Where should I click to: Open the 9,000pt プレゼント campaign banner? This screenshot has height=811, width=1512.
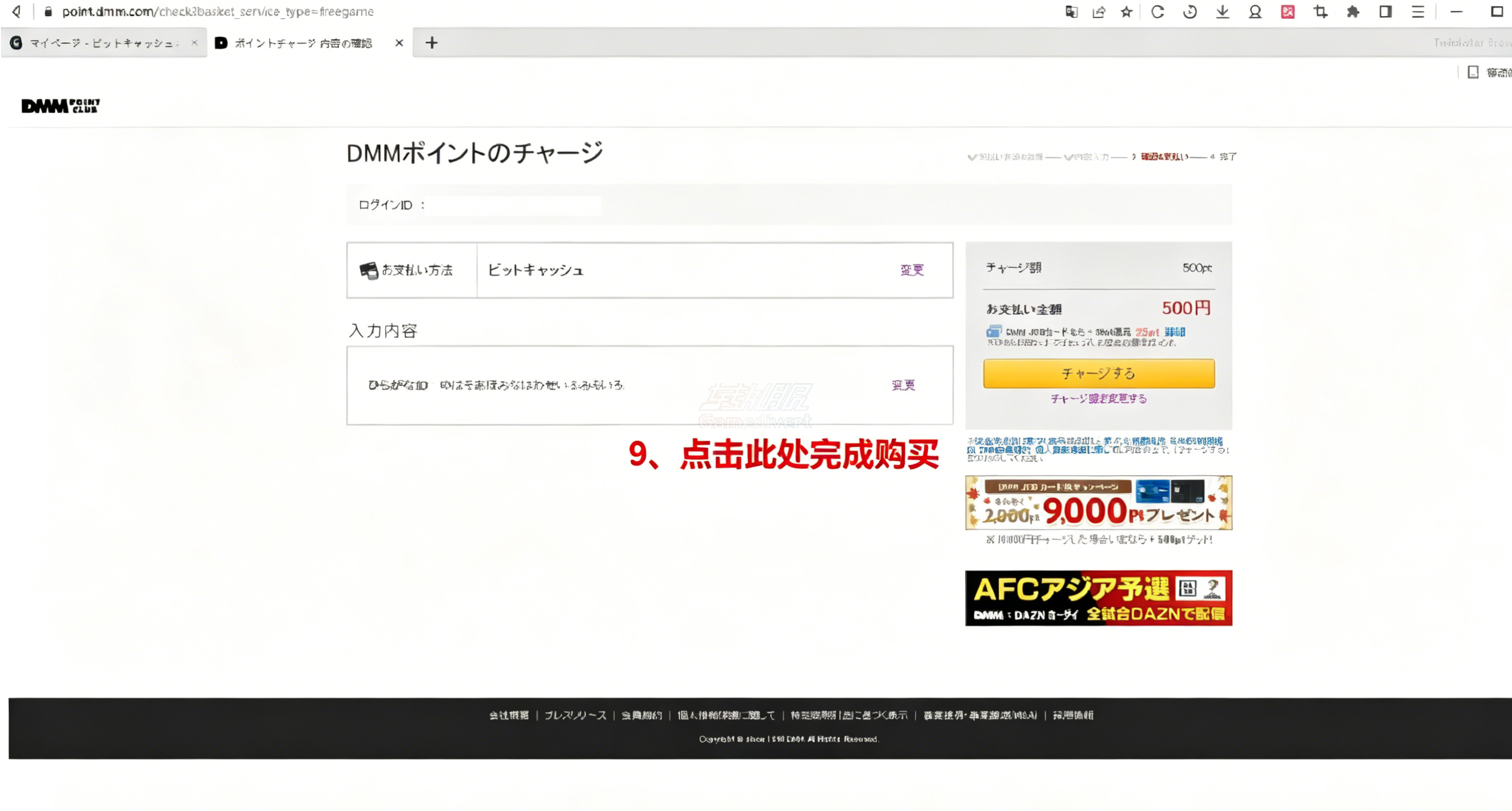point(1099,503)
